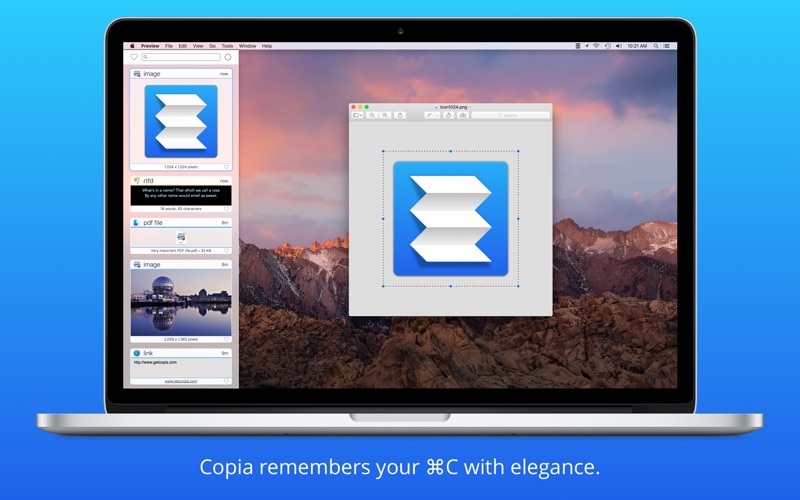Select the 1,024 x 1,024 image clipping thumbnail
800x500 pixels.
[x=181, y=121]
